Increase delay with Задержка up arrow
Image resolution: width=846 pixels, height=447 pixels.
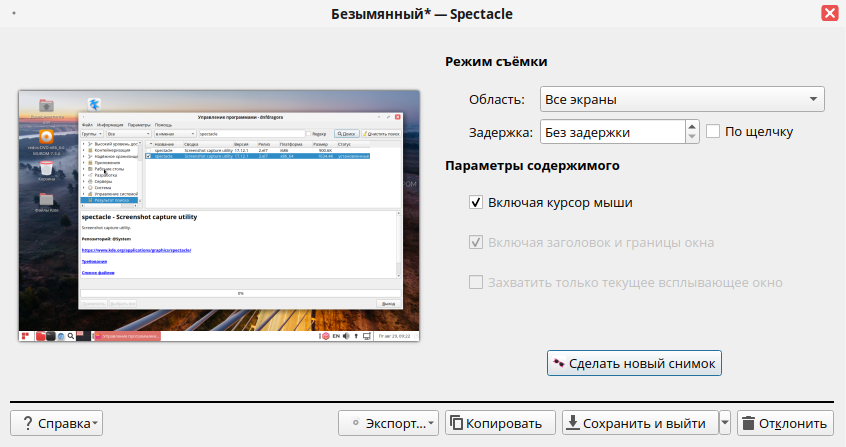691,125
